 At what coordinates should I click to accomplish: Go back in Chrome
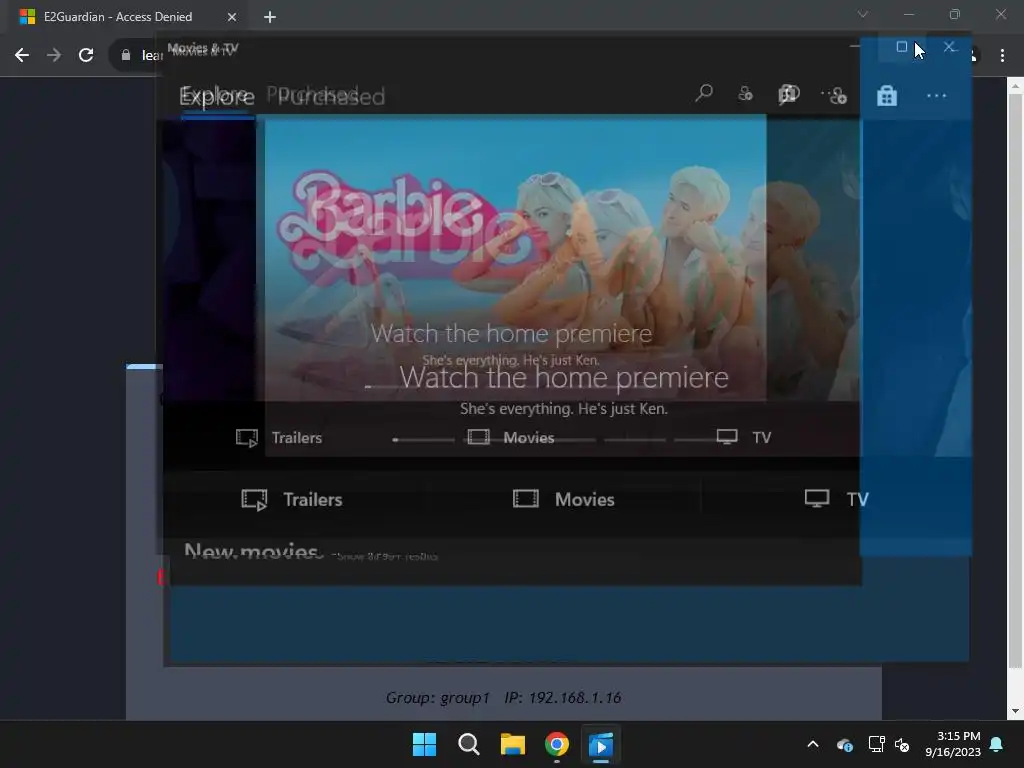[22, 55]
